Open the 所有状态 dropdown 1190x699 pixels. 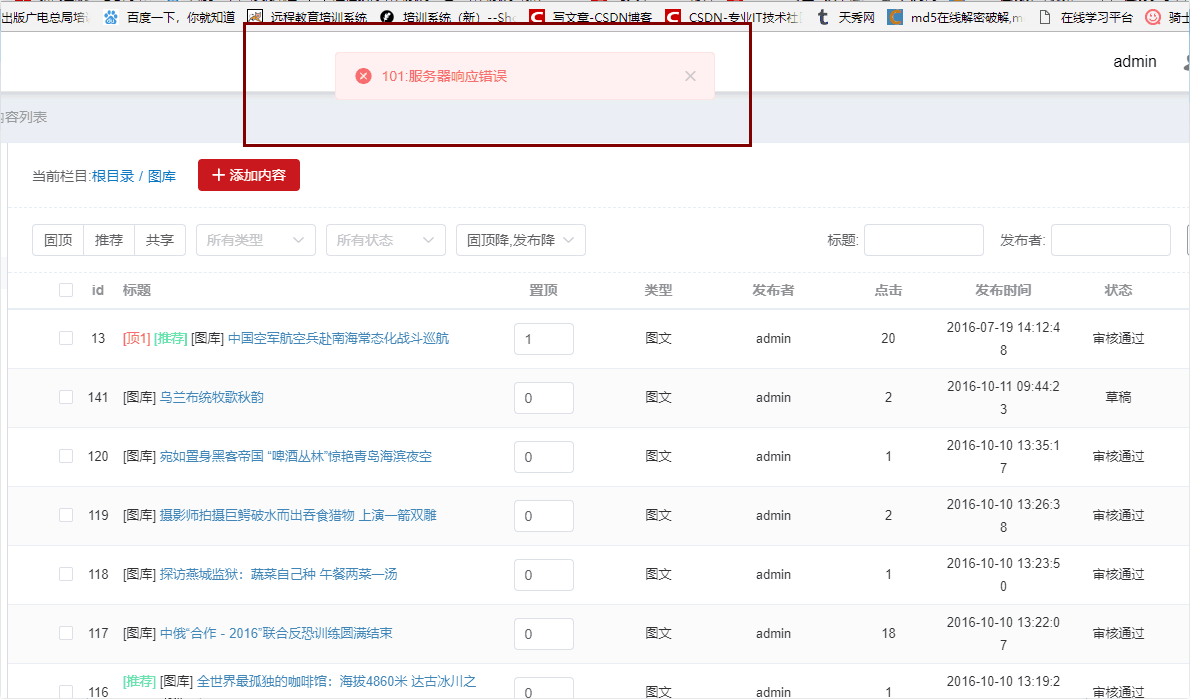pyautogui.click(x=386, y=240)
